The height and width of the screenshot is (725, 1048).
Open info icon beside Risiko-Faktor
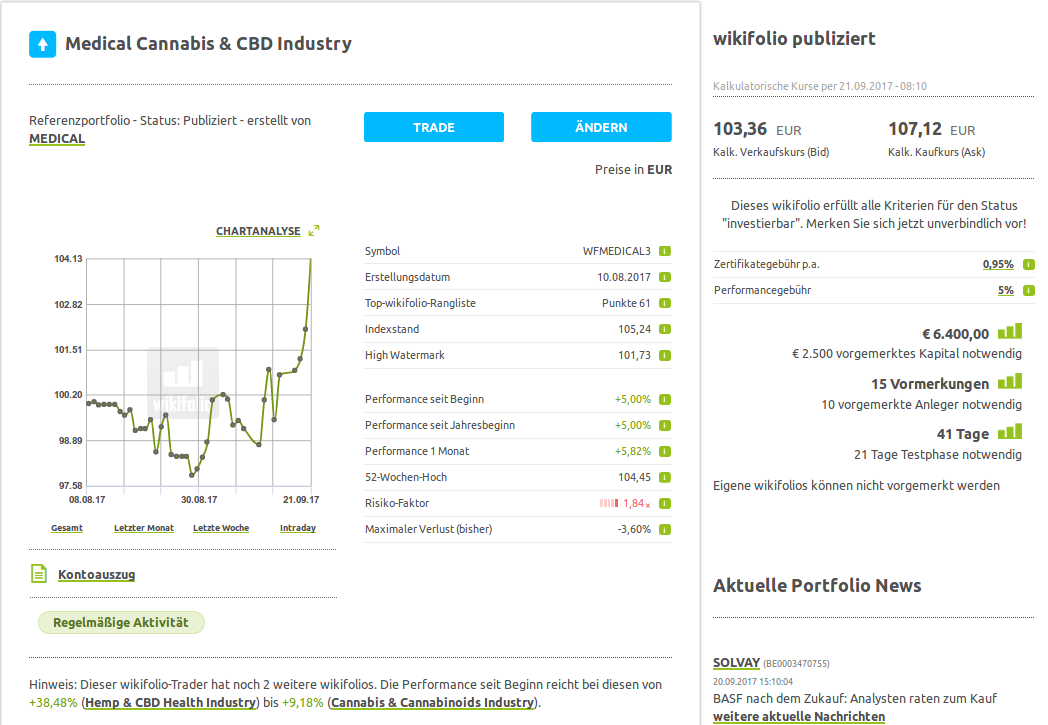tap(664, 504)
